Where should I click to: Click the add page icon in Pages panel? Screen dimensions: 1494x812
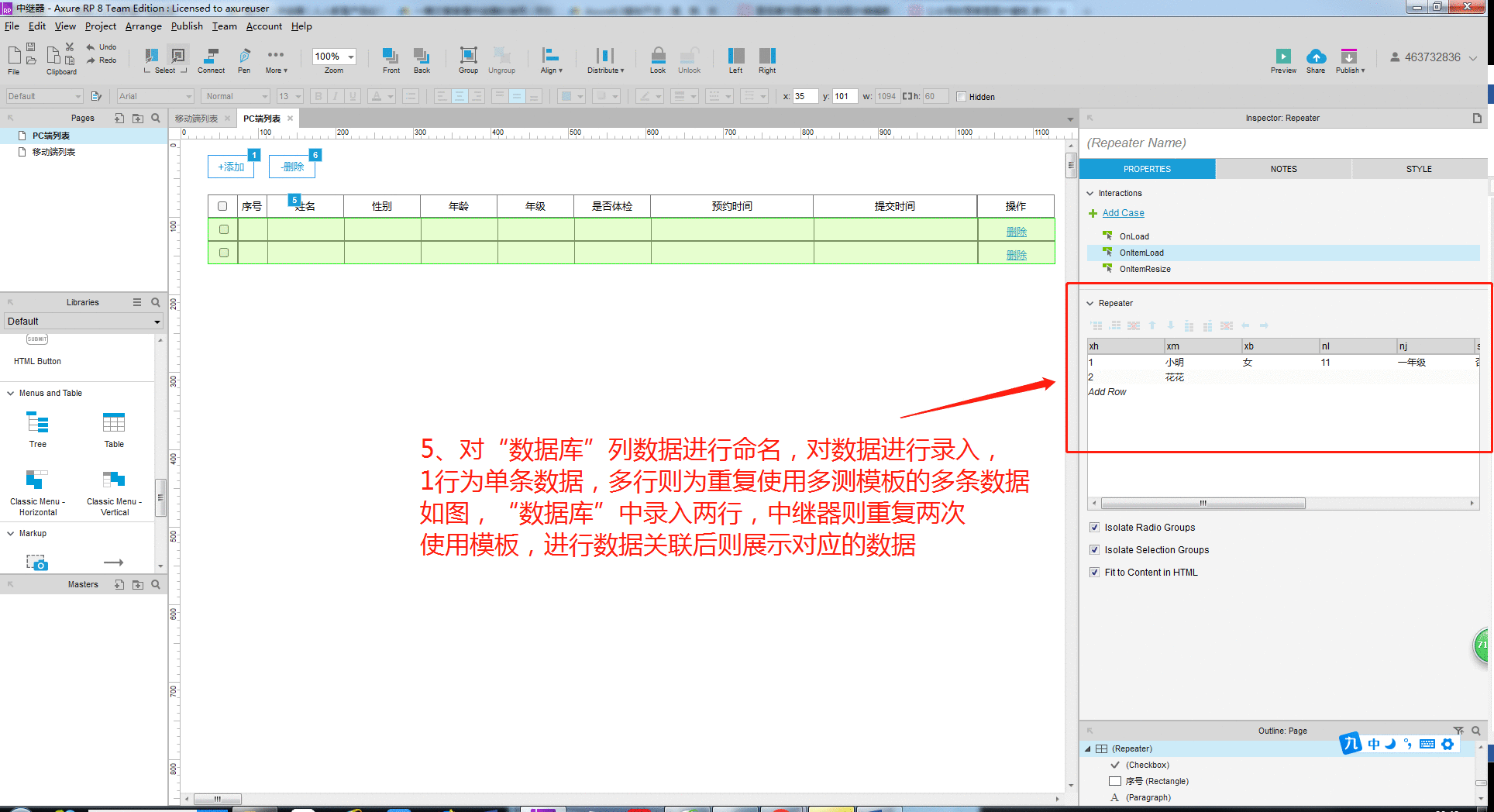point(119,118)
